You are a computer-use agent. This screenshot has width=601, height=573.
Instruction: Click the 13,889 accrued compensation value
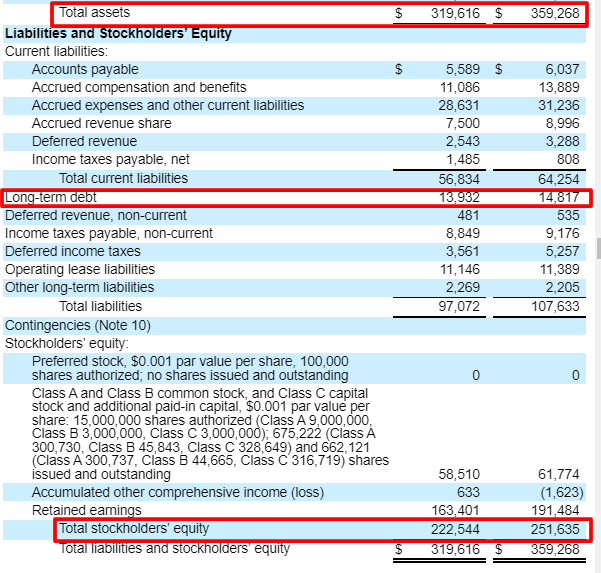pyautogui.click(x=557, y=87)
